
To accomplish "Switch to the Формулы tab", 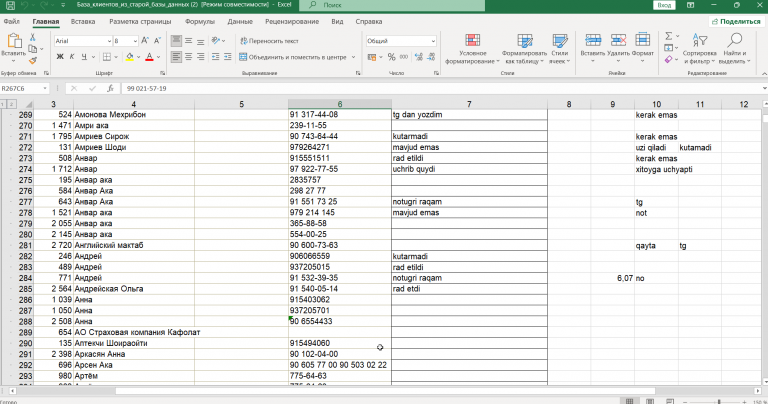I will [x=200, y=22].
